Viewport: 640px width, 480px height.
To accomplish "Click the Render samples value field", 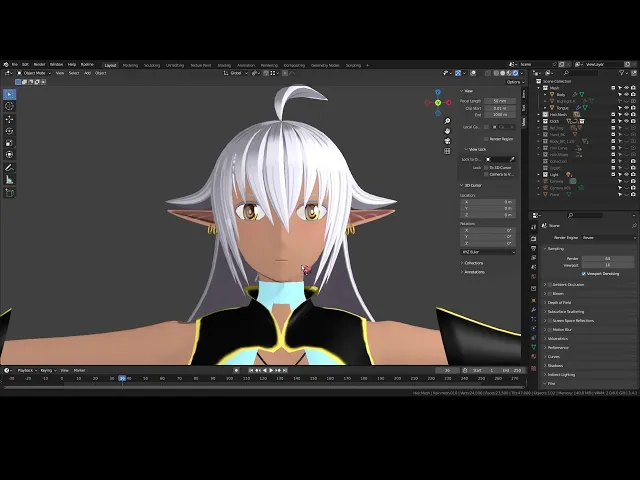I will coord(608,259).
